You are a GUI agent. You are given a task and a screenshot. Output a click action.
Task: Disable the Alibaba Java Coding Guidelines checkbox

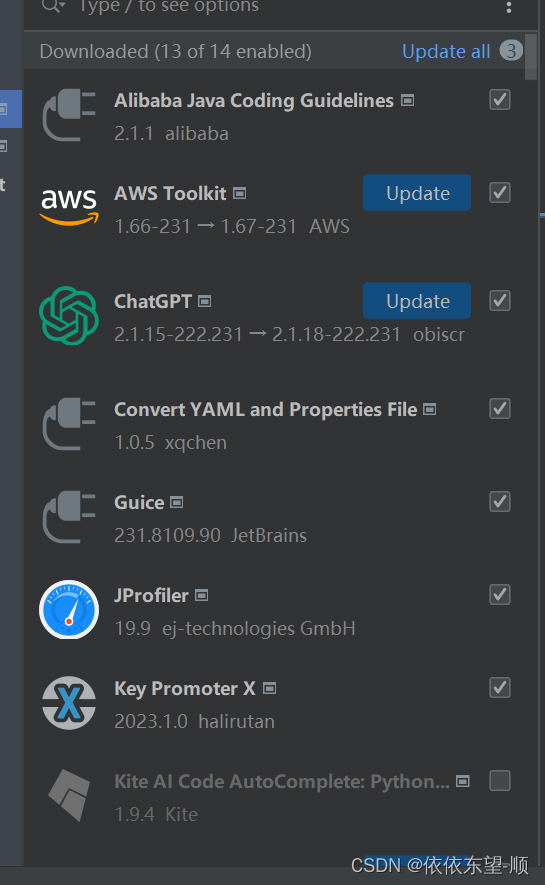click(x=500, y=100)
